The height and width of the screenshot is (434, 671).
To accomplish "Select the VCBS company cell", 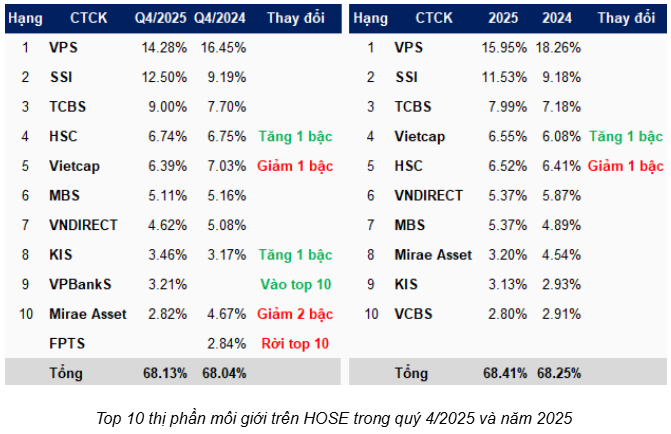I will [414, 314].
